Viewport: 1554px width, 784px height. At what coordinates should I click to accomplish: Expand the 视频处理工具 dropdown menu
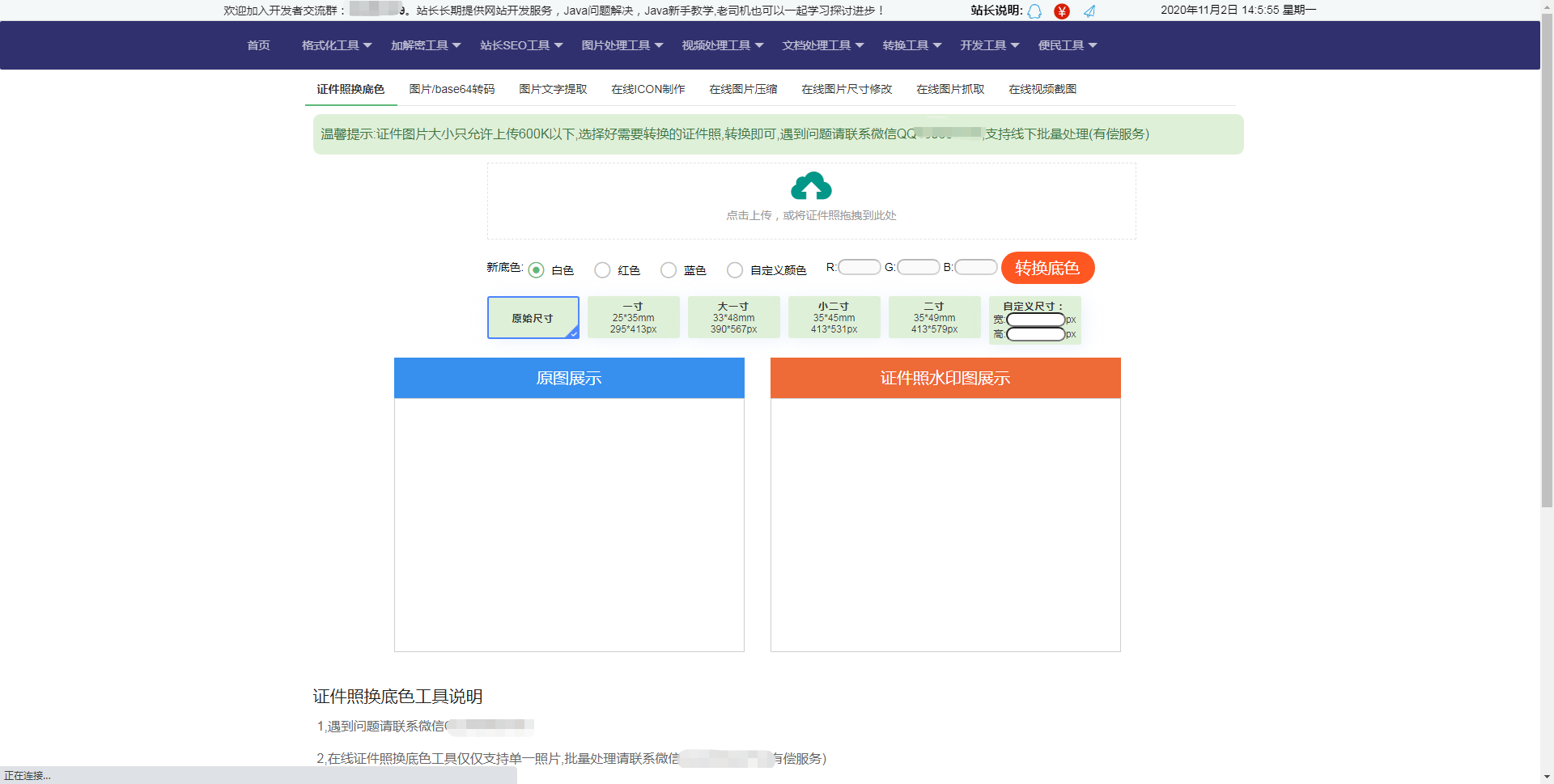point(723,45)
